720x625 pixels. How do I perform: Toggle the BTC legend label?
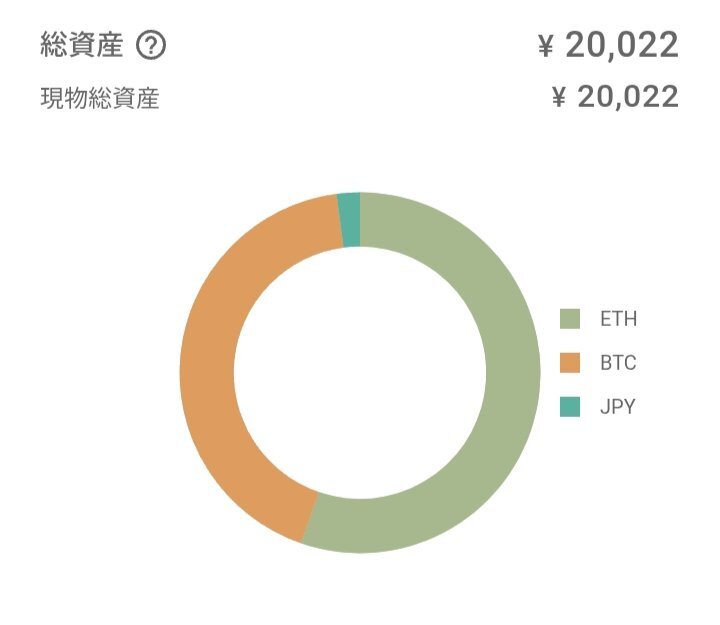click(618, 363)
